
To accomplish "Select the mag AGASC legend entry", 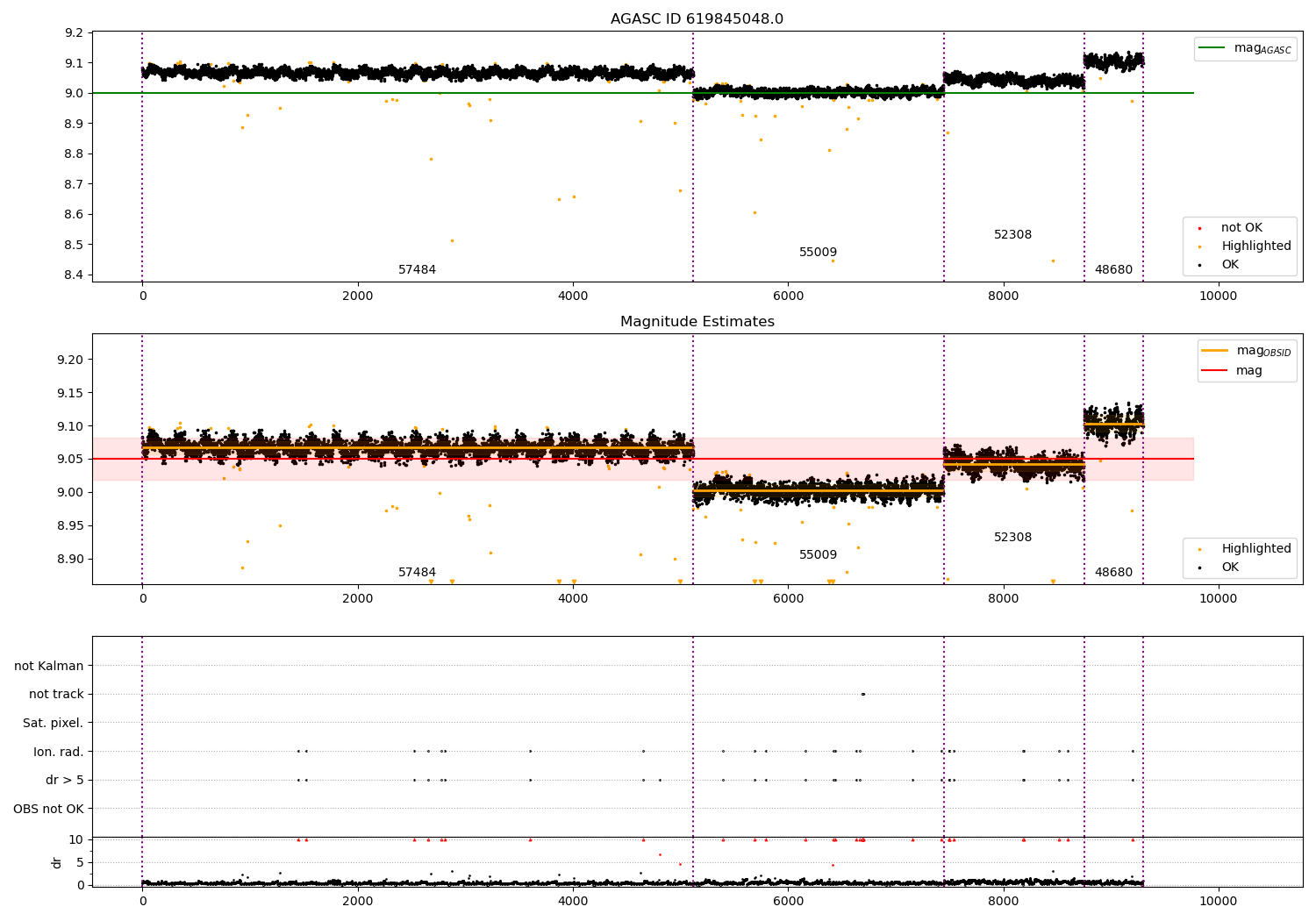I will coord(1245,48).
